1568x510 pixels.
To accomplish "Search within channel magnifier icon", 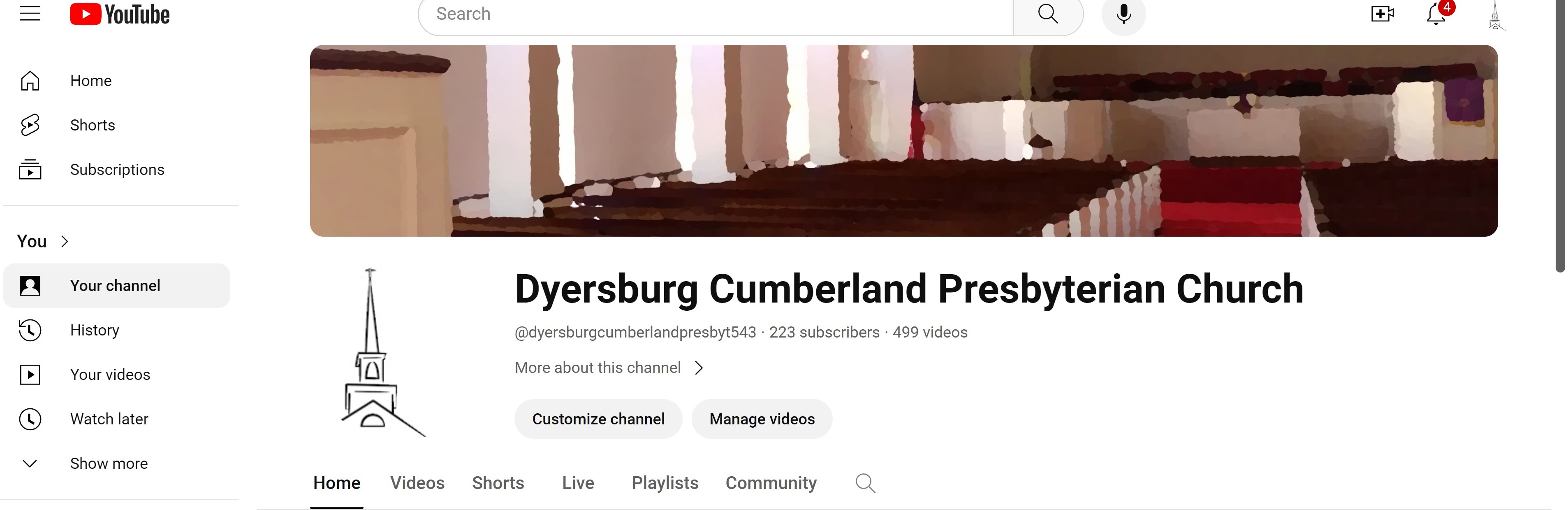I will [865, 483].
